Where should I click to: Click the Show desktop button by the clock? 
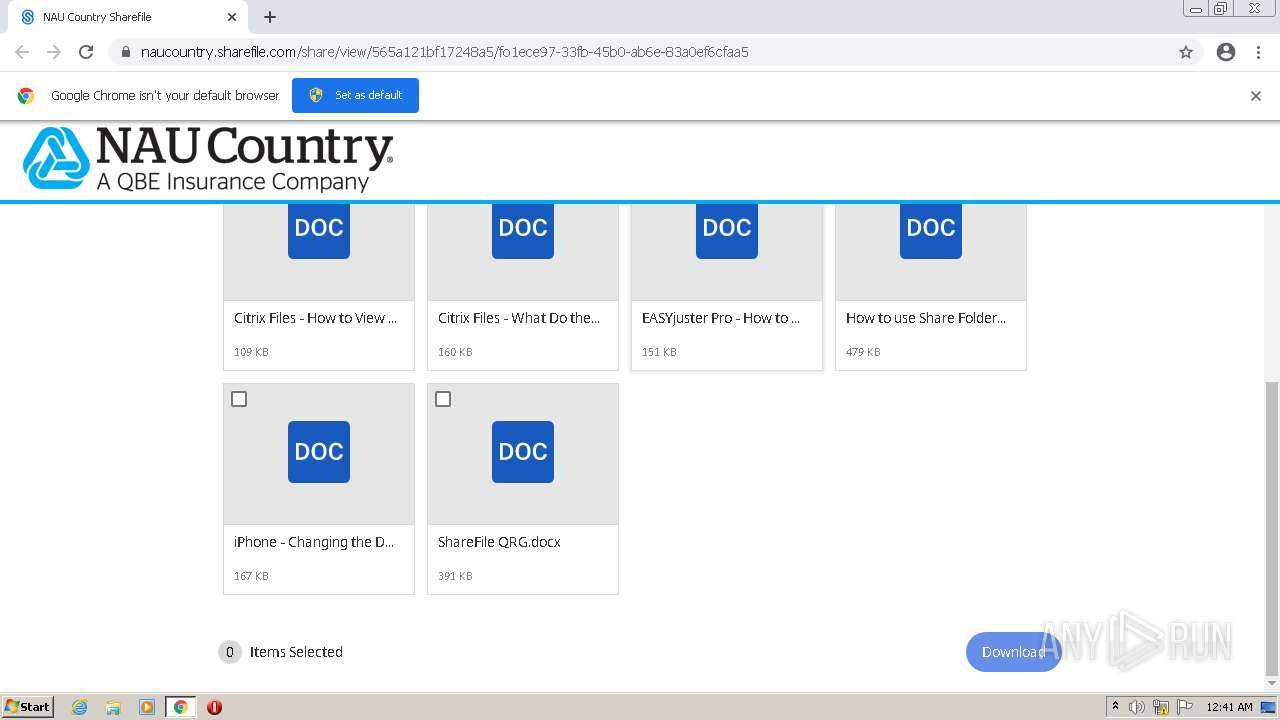(1269, 707)
